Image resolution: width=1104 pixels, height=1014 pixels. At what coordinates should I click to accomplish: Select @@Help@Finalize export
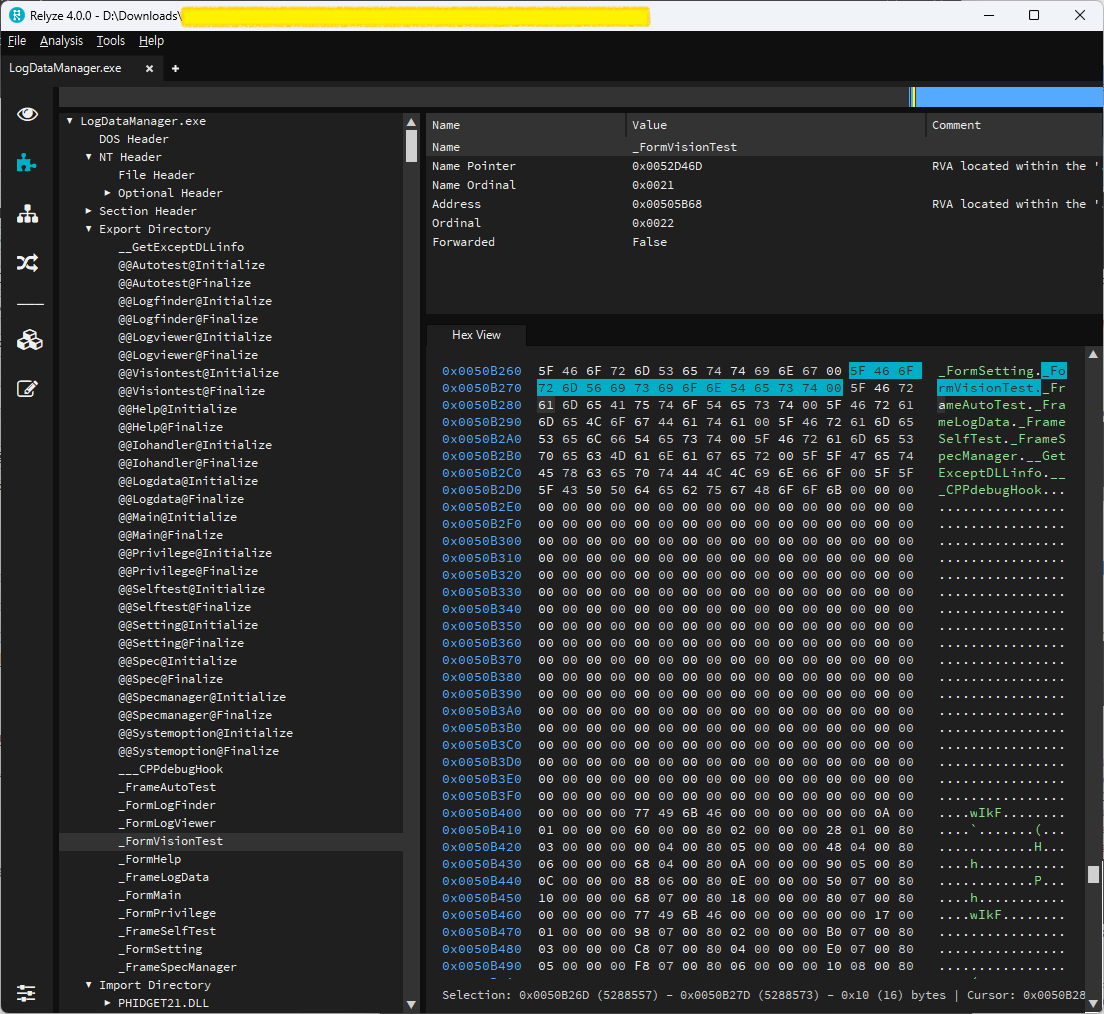pyautogui.click(x=170, y=427)
